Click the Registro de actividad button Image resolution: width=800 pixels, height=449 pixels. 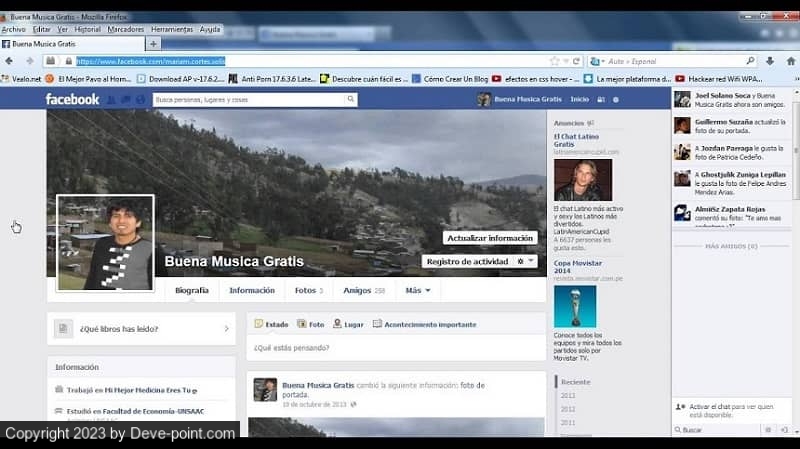point(467,261)
